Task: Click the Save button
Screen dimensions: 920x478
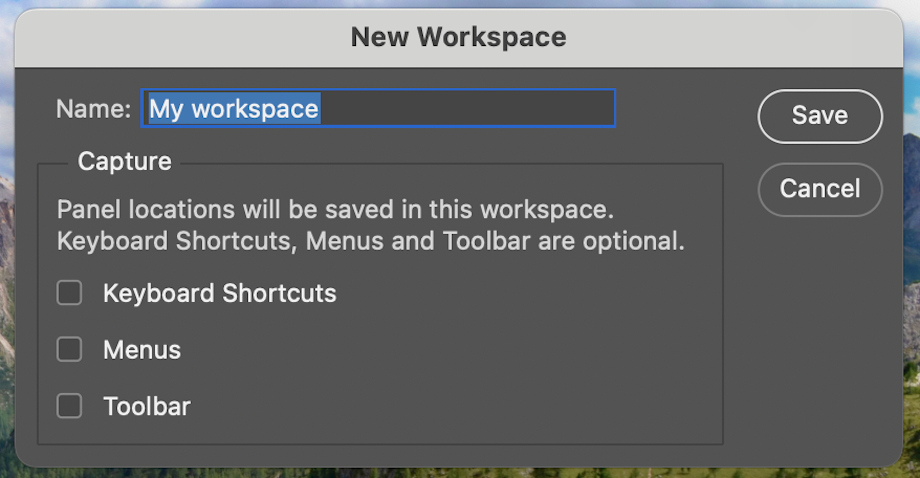Action: [x=820, y=116]
